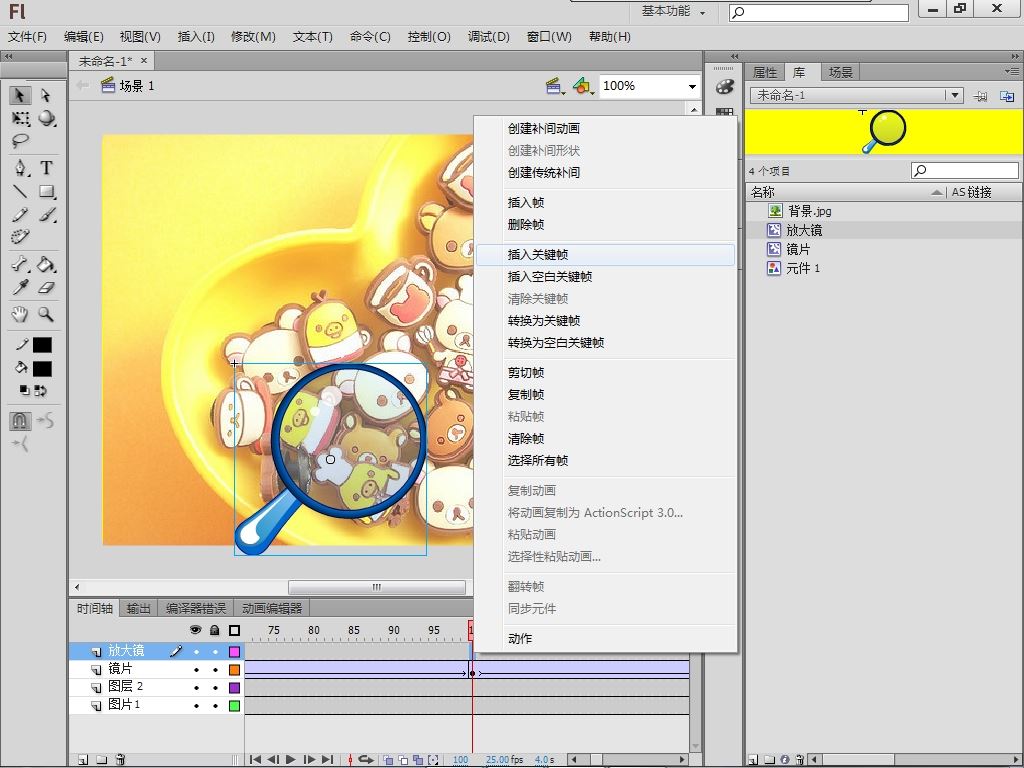Select the 3D Rotation tool

click(x=46, y=118)
